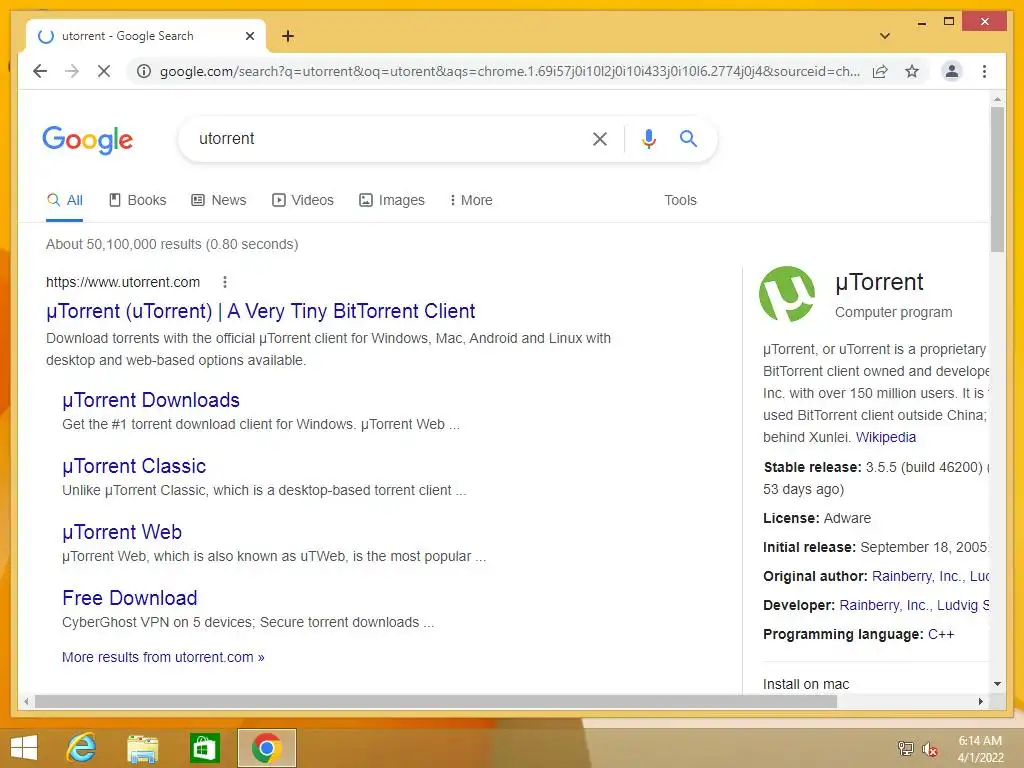This screenshot has height=768, width=1024.
Task: View site information icon in address bar
Action: (x=144, y=71)
